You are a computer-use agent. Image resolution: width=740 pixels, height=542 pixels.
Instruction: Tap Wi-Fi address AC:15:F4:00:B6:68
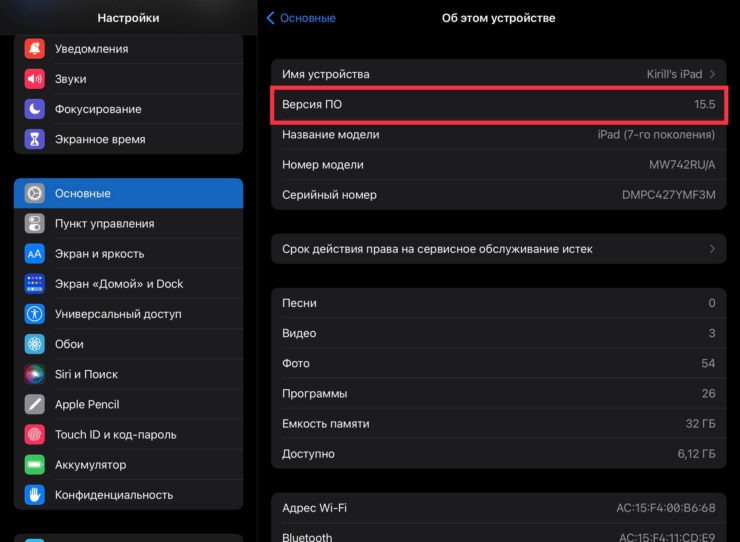(666, 508)
